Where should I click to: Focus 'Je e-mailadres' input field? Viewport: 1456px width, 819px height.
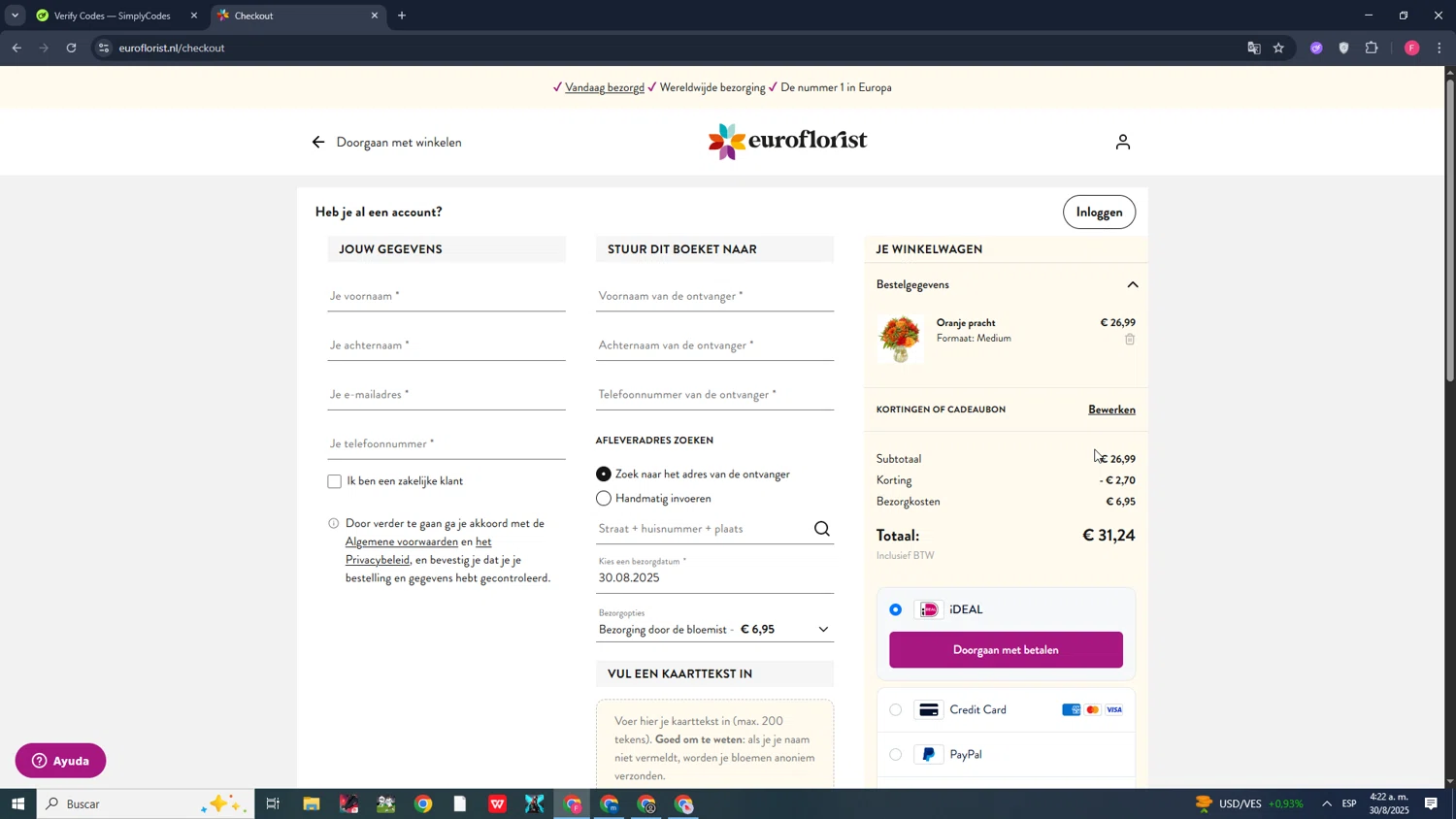coord(447,395)
